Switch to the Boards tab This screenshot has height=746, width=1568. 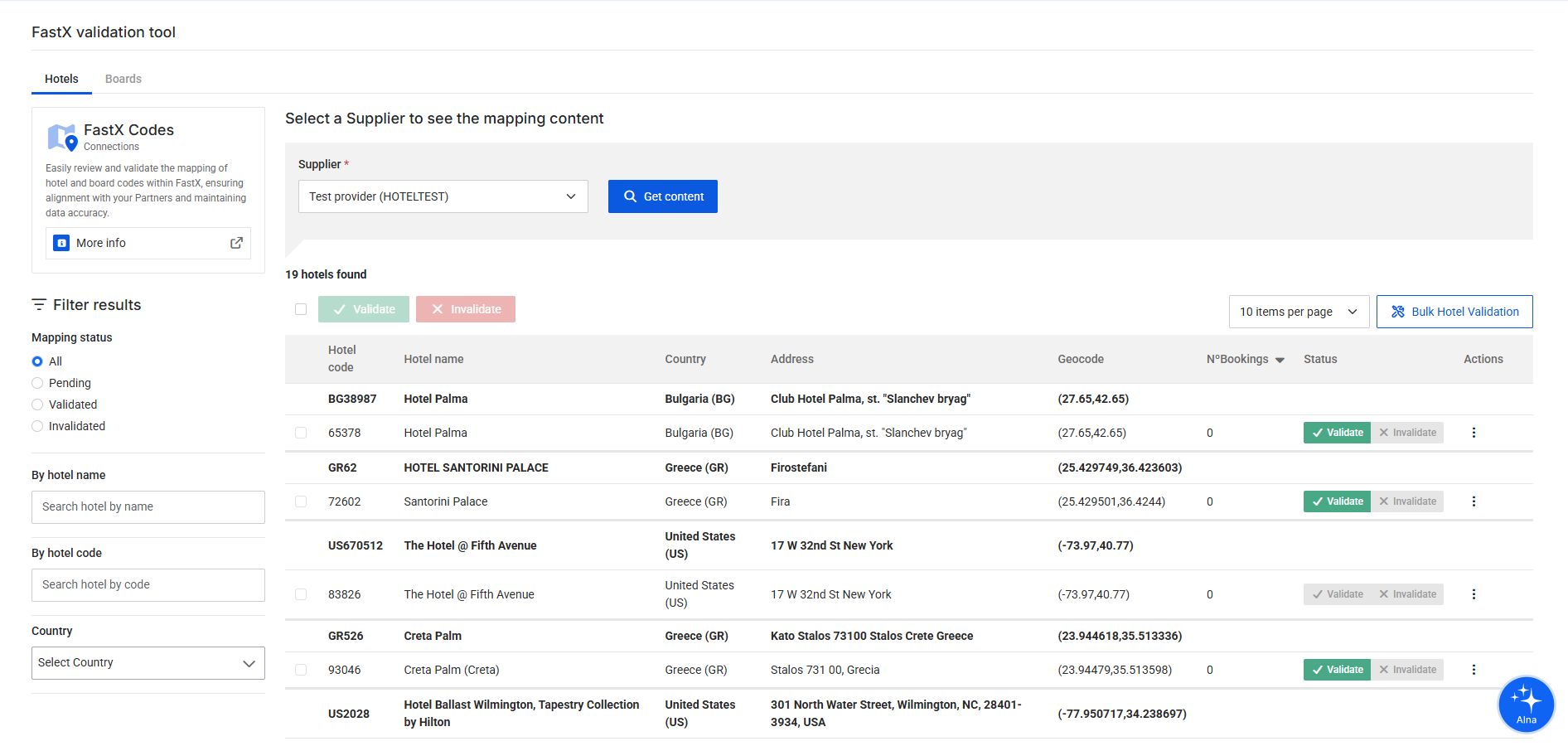tap(123, 79)
